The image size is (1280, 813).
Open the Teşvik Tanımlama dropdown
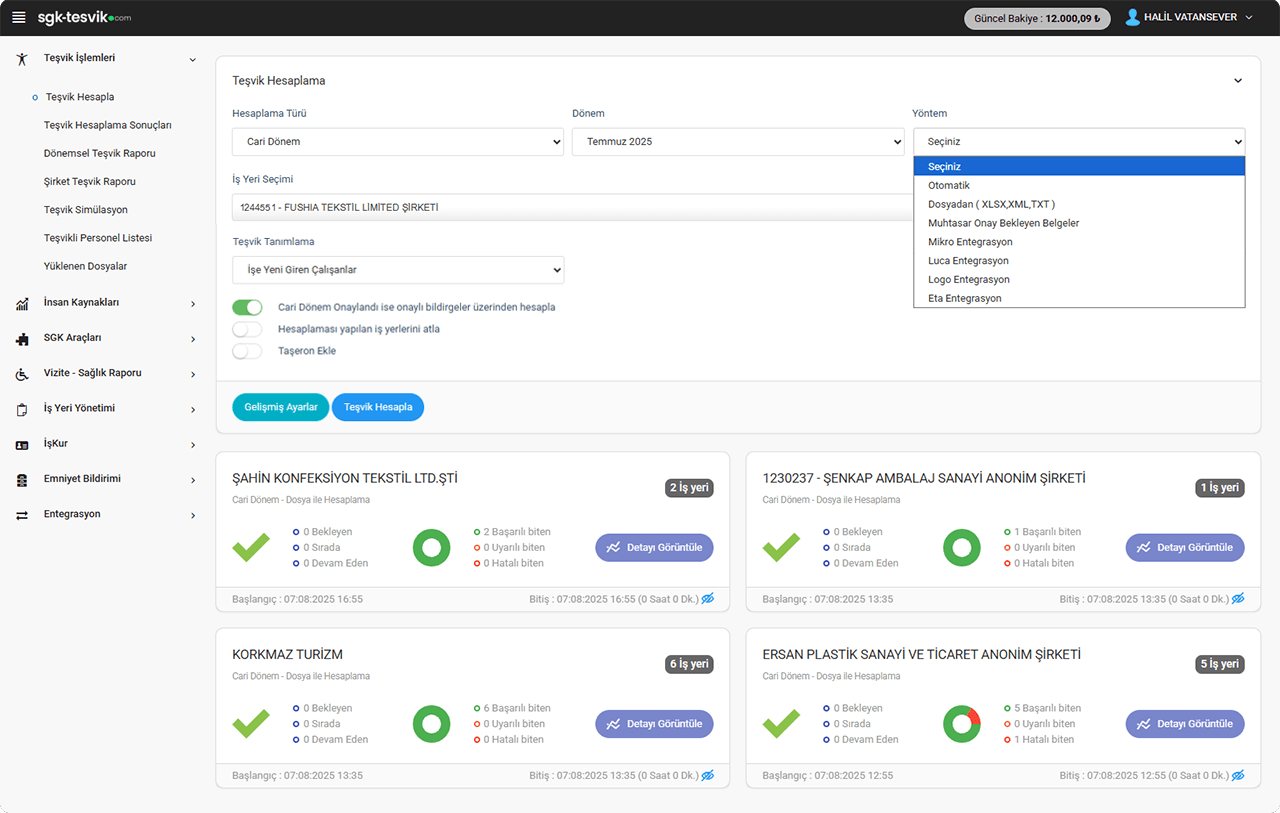(x=398, y=270)
